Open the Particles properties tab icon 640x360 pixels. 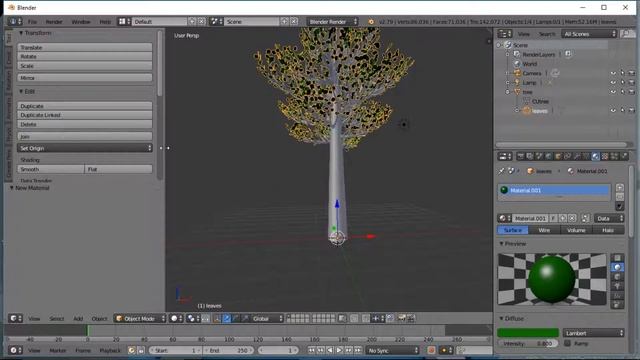click(614, 156)
